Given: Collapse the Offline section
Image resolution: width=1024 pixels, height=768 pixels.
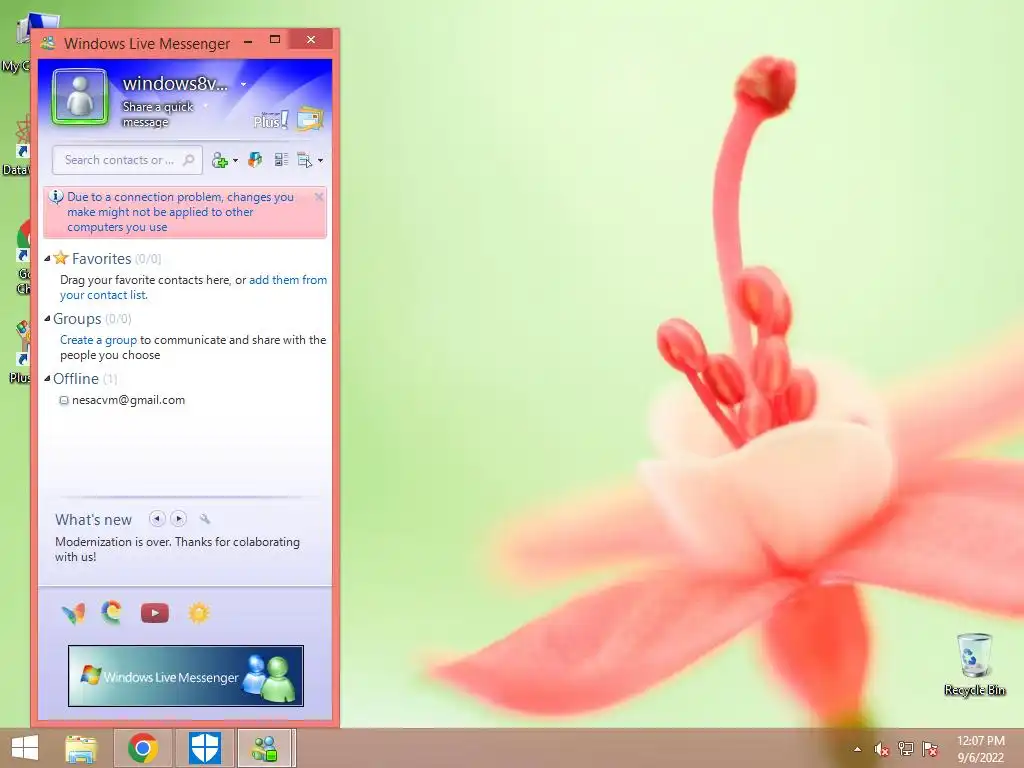Looking at the screenshot, I should (x=47, y=379).
